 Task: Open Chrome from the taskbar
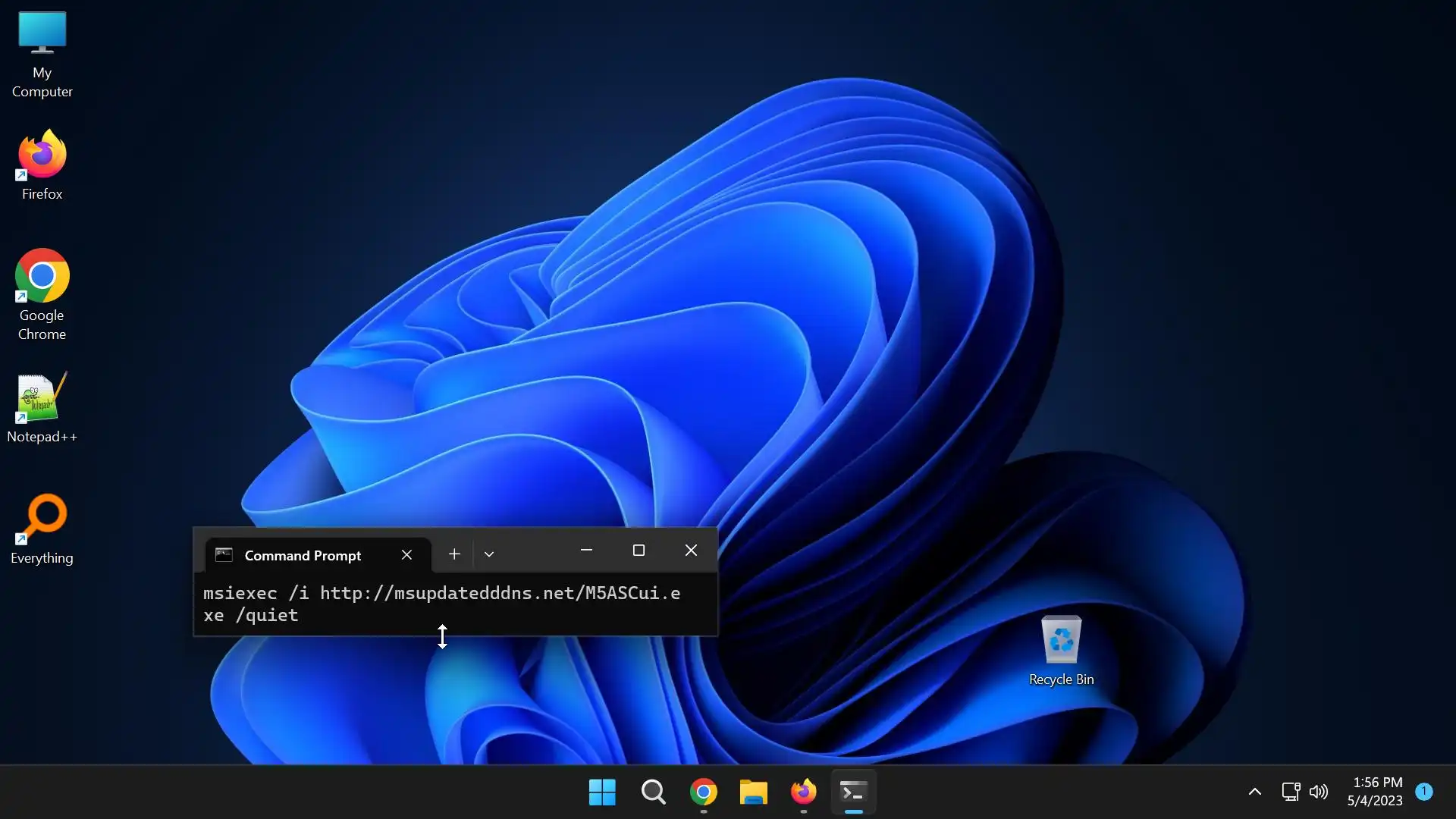tap(703, 792)
